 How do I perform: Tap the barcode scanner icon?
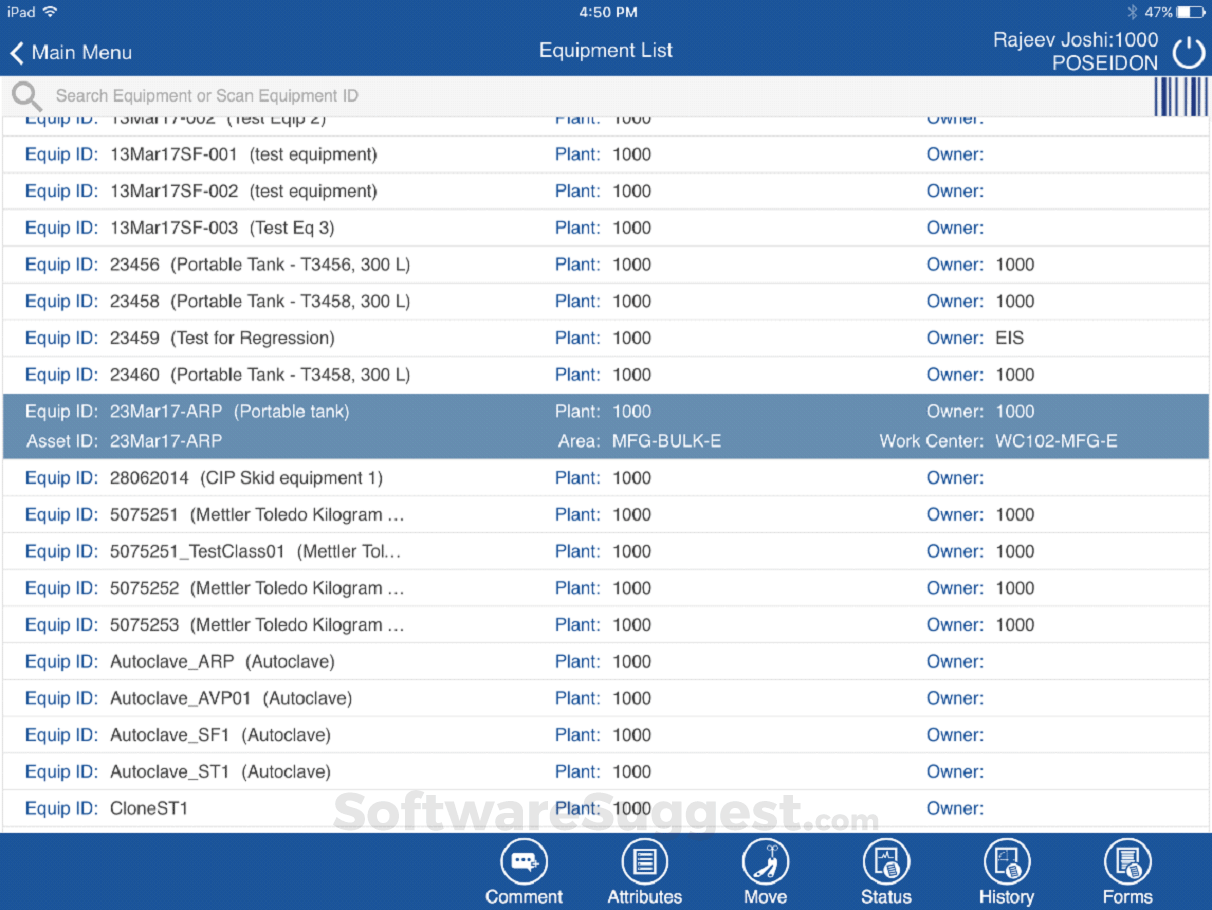pos(1181,96)
